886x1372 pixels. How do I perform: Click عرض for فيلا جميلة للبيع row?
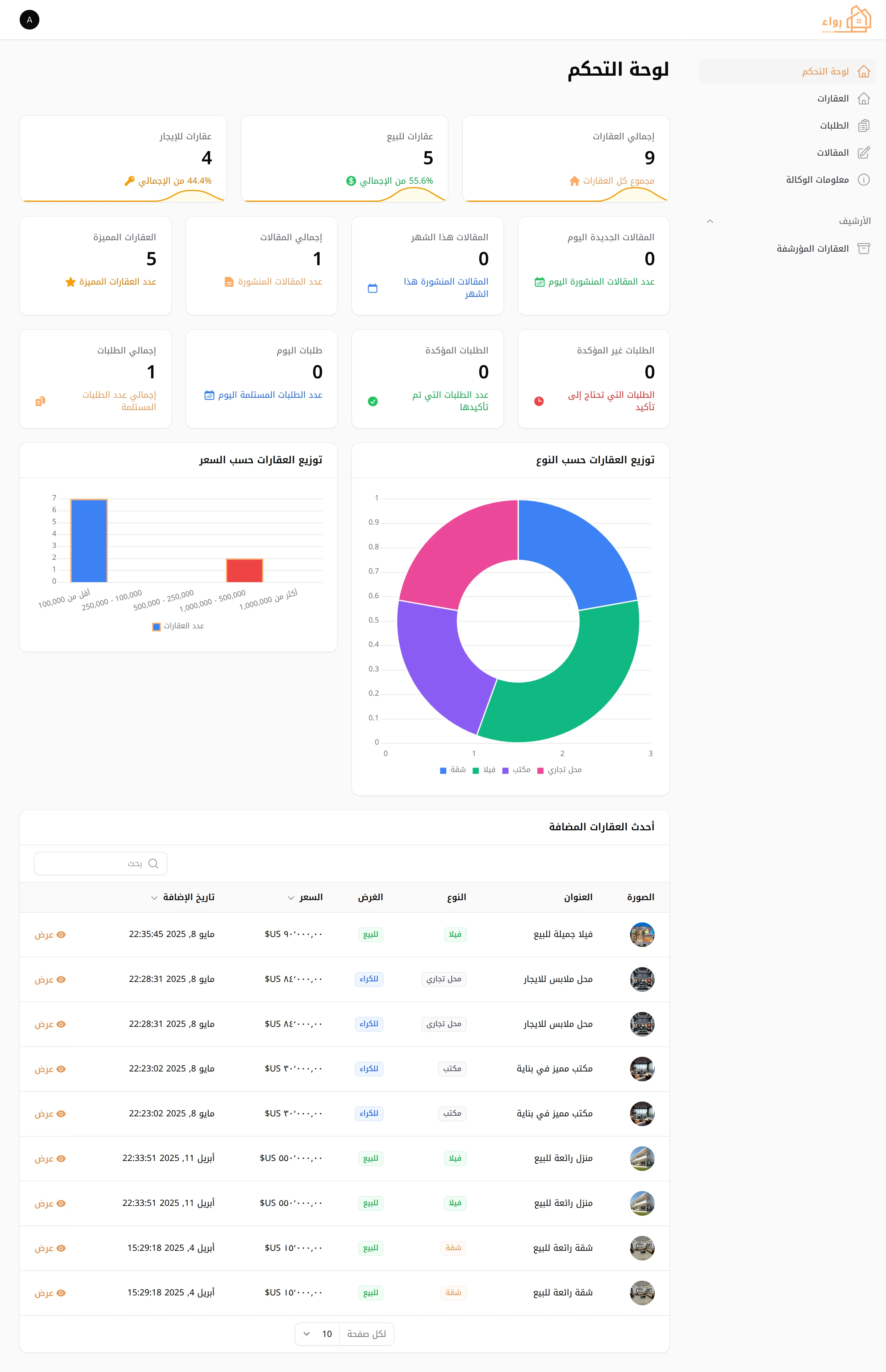click(x=50, y=935)
